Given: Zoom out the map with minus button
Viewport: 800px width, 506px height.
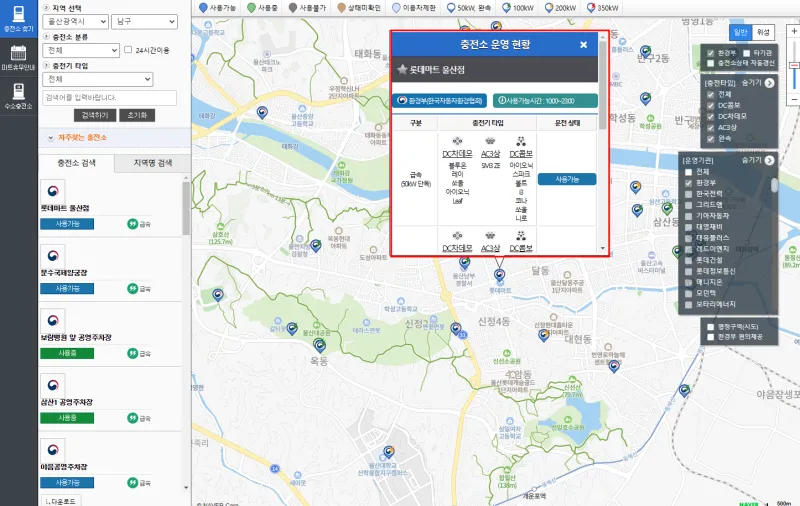Looking at the screenshot, I should pos(794,99).
